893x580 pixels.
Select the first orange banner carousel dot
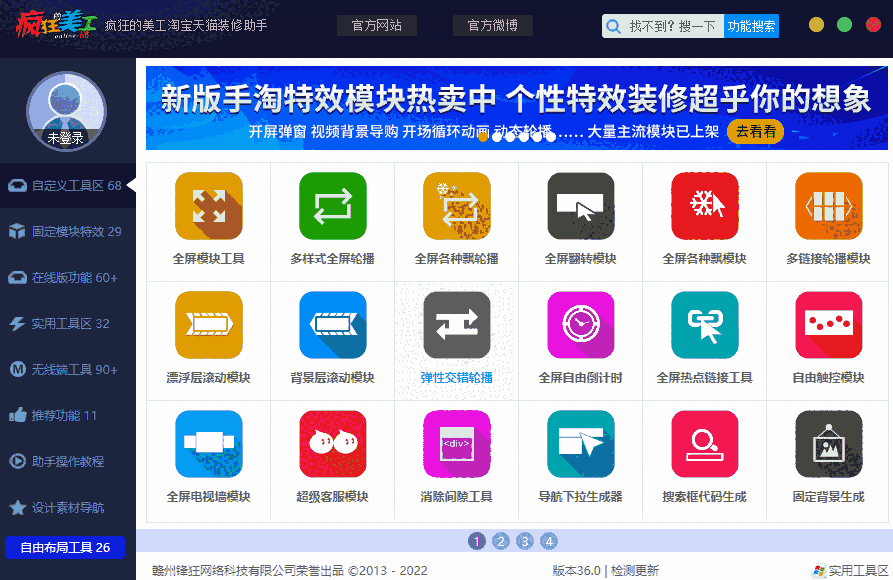click(483, 137)
